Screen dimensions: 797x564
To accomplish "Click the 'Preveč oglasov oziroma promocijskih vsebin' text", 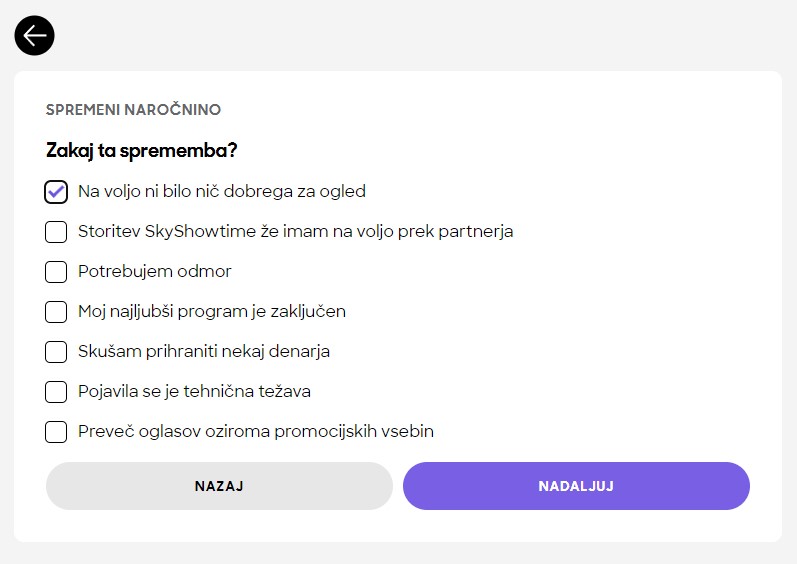I will (256, 431).
